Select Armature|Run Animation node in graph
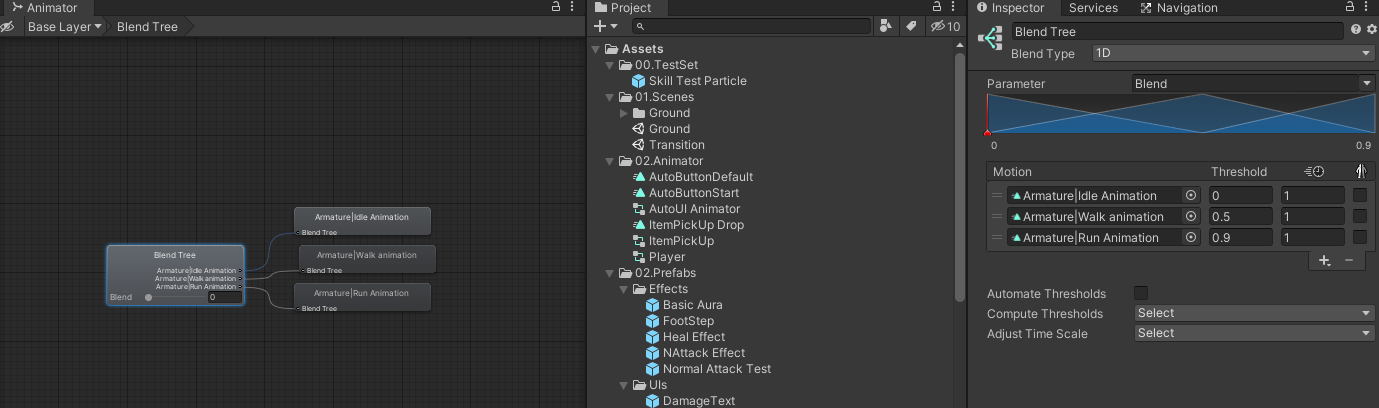 tap(362, 298)
